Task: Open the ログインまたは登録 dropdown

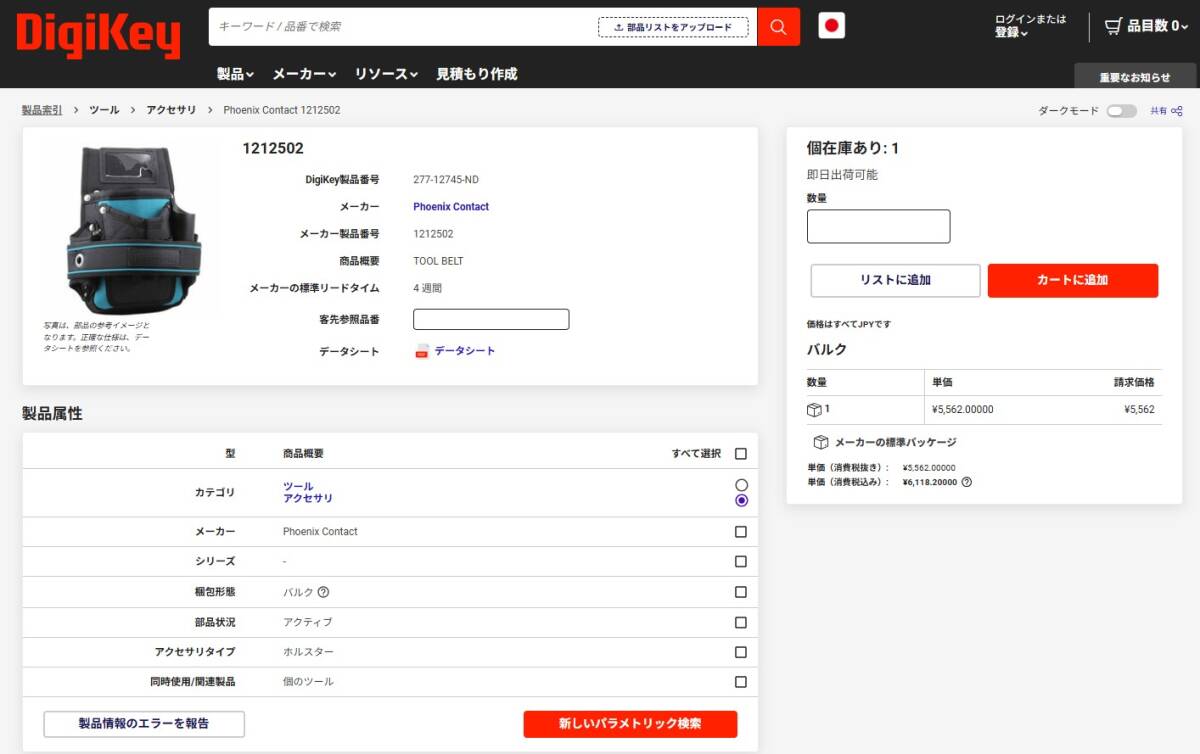Action: 1030,26
